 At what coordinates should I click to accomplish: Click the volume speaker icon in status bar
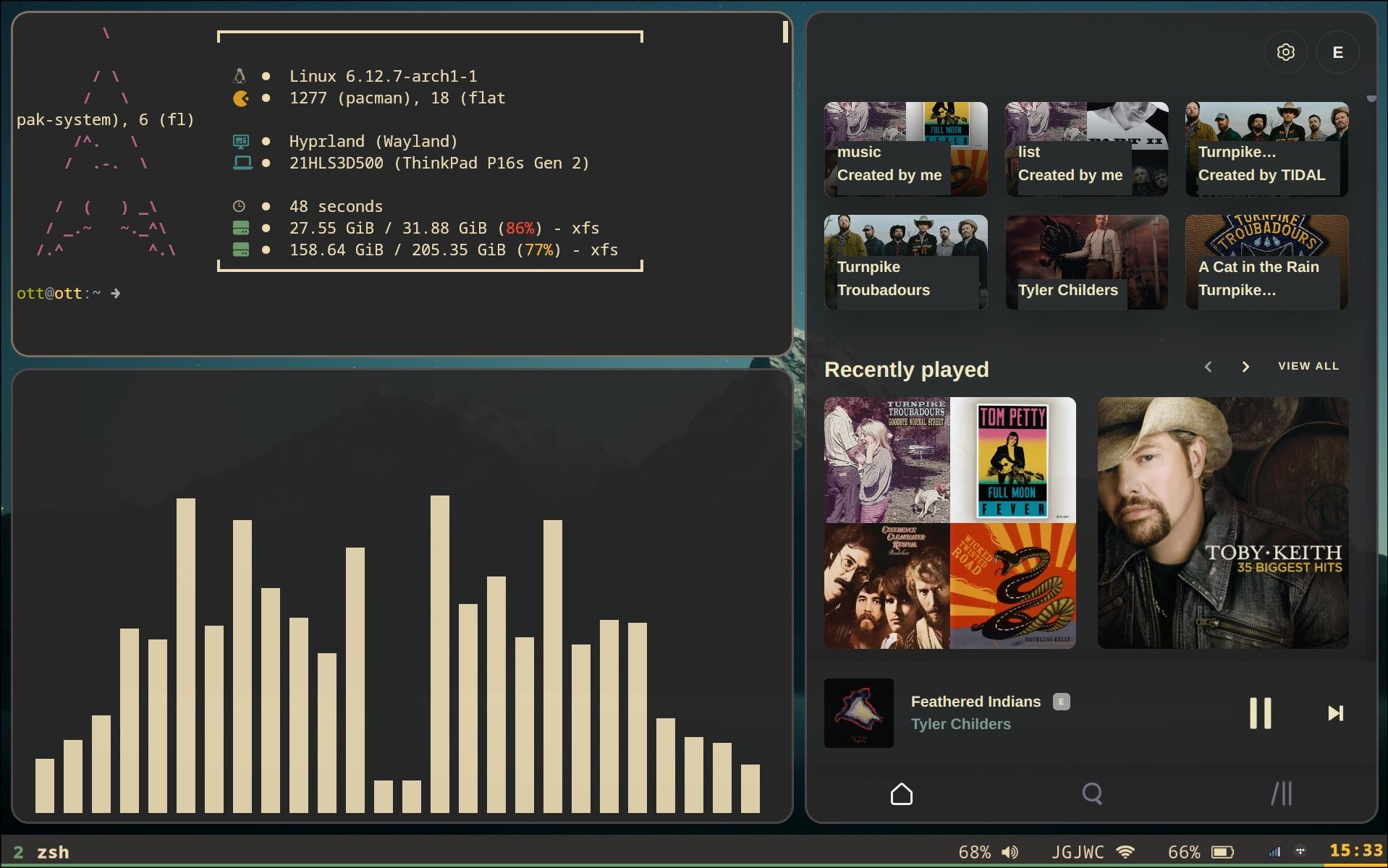1010,852
